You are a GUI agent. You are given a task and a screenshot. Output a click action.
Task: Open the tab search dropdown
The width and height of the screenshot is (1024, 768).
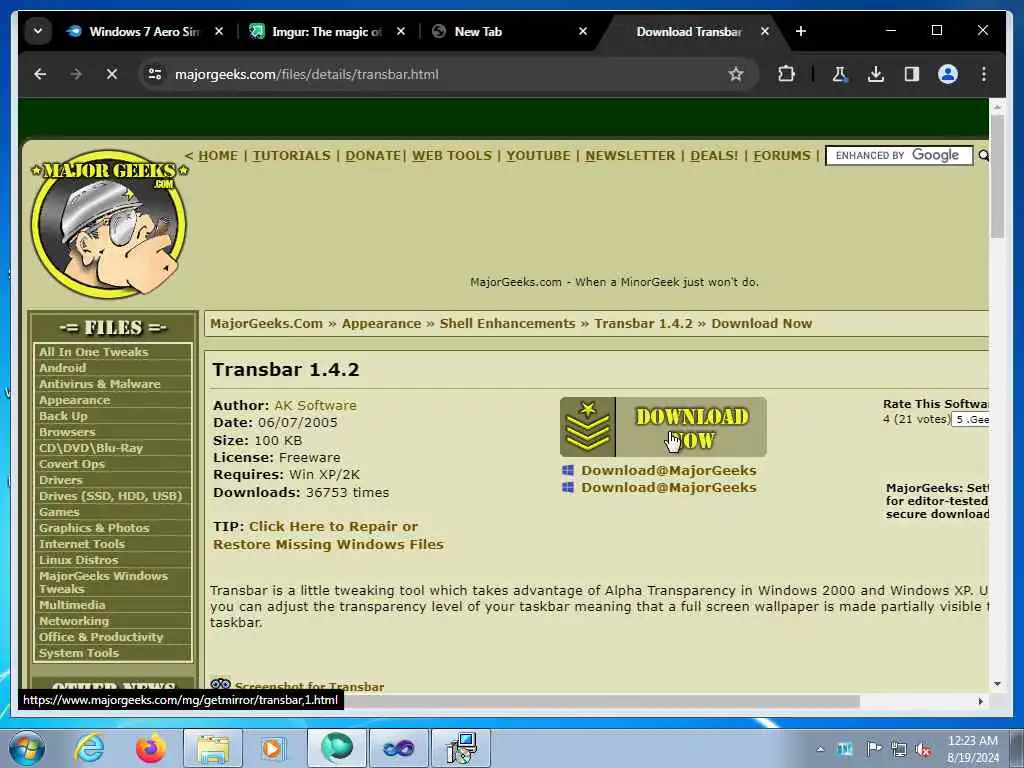[38, 31]
